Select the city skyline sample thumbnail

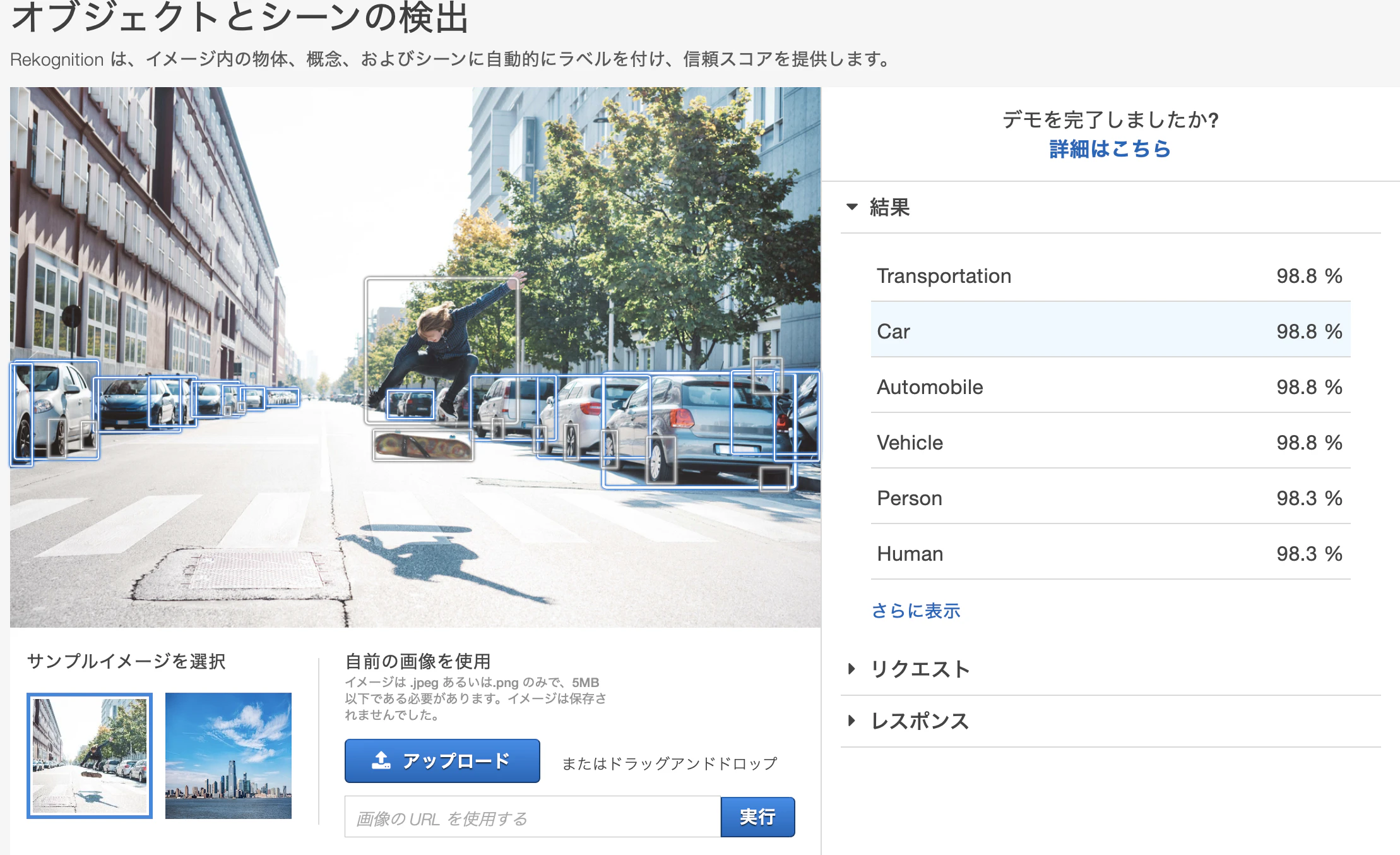[x=228, y=756]
